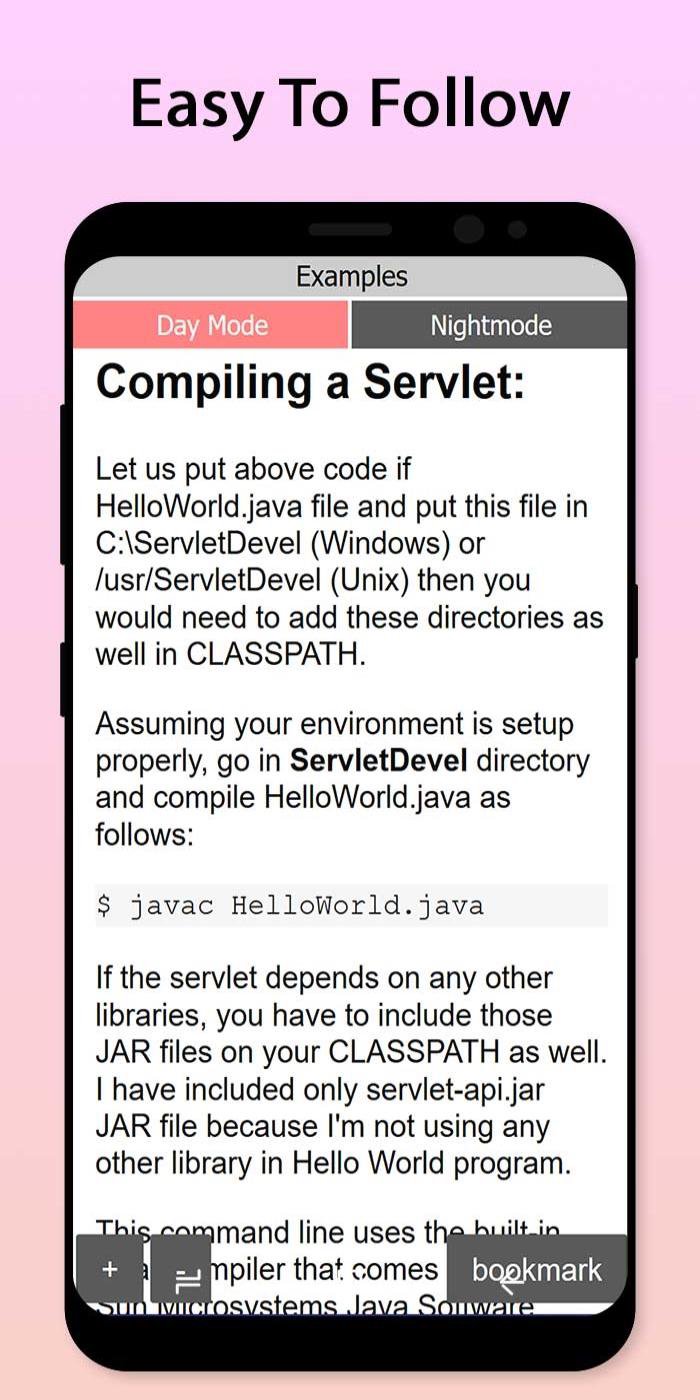This screenshot has height=1400, width=700.
Task: Click the 'servlet-api.jar' text
Action: coord(448,1089)
